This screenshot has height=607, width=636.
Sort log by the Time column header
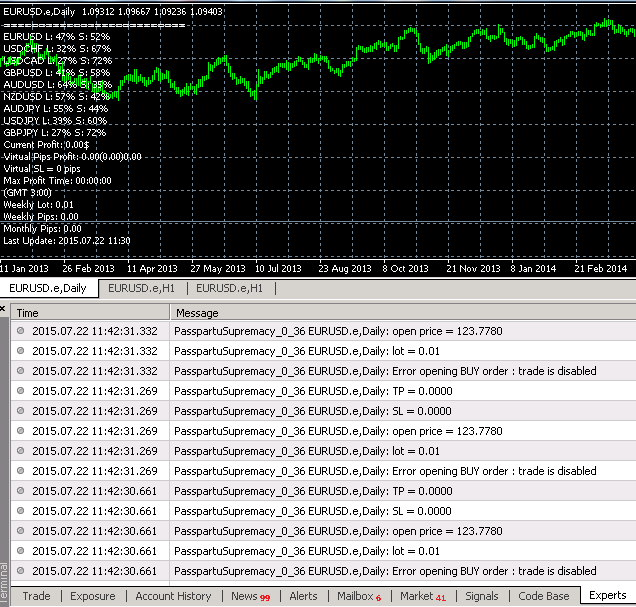point(90,313)
